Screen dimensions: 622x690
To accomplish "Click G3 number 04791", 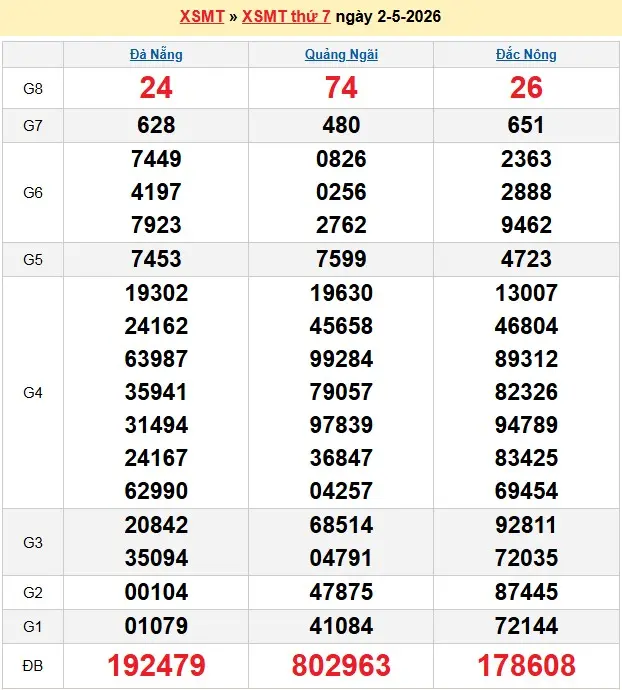I will (341, 558).
